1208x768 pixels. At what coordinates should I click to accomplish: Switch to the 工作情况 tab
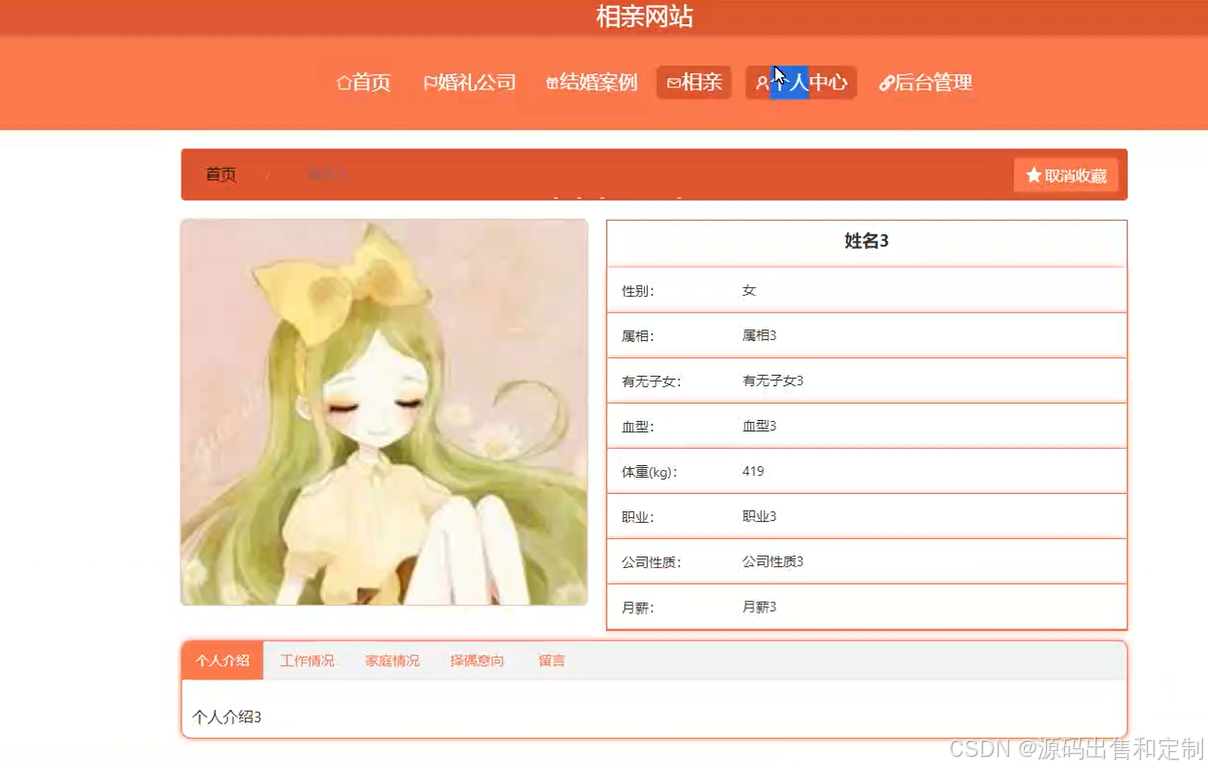(x=307, y=660)
